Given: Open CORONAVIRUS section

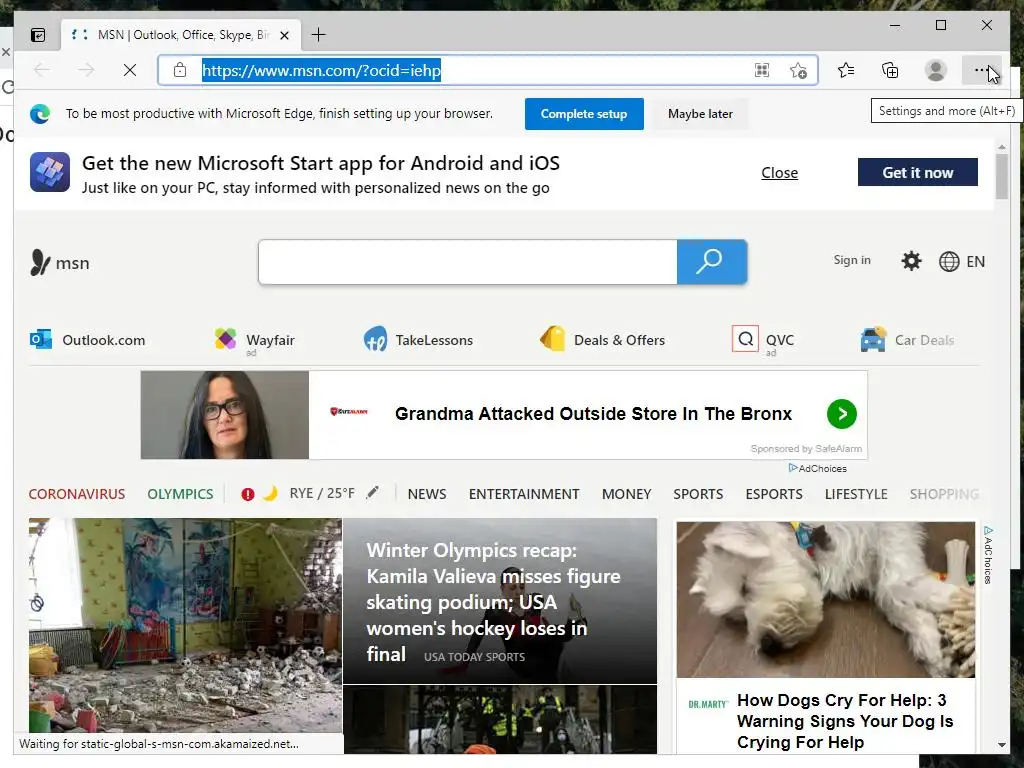Looking at the screenshot, I should coord(77,494).
